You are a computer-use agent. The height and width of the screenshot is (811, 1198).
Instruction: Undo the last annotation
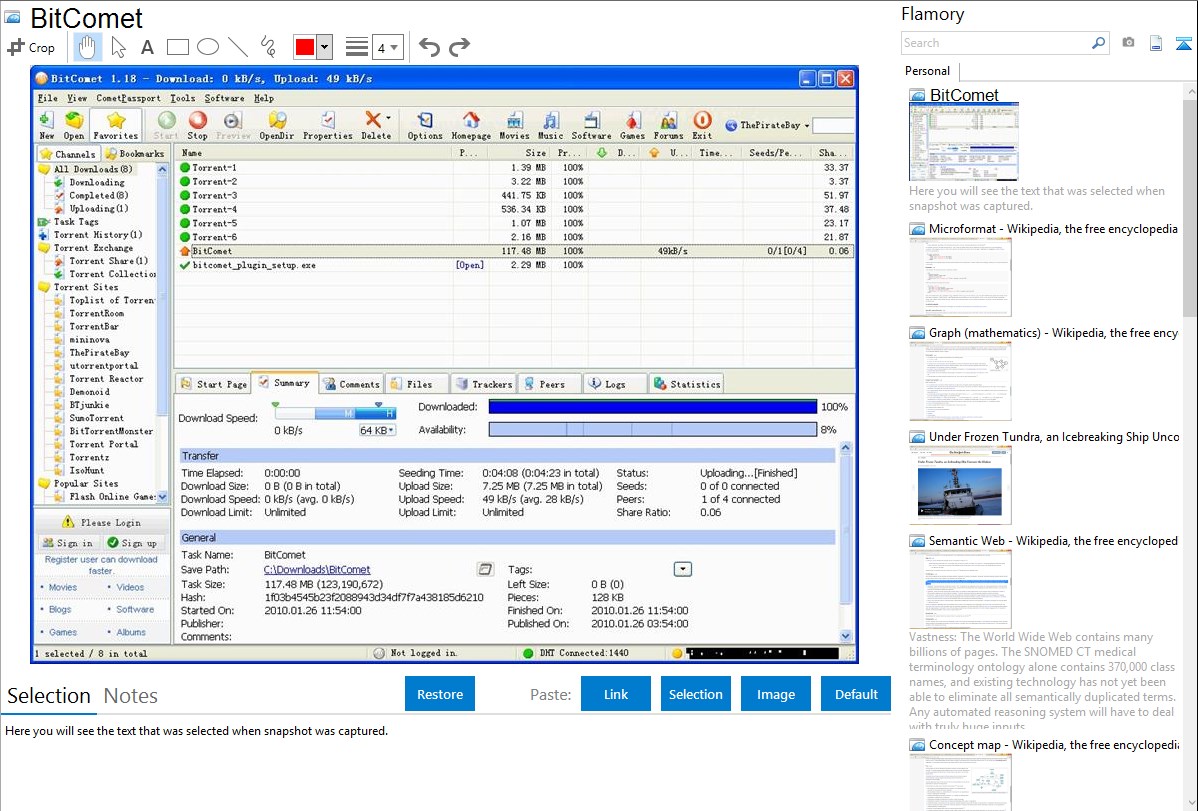(x=429, y=47)
